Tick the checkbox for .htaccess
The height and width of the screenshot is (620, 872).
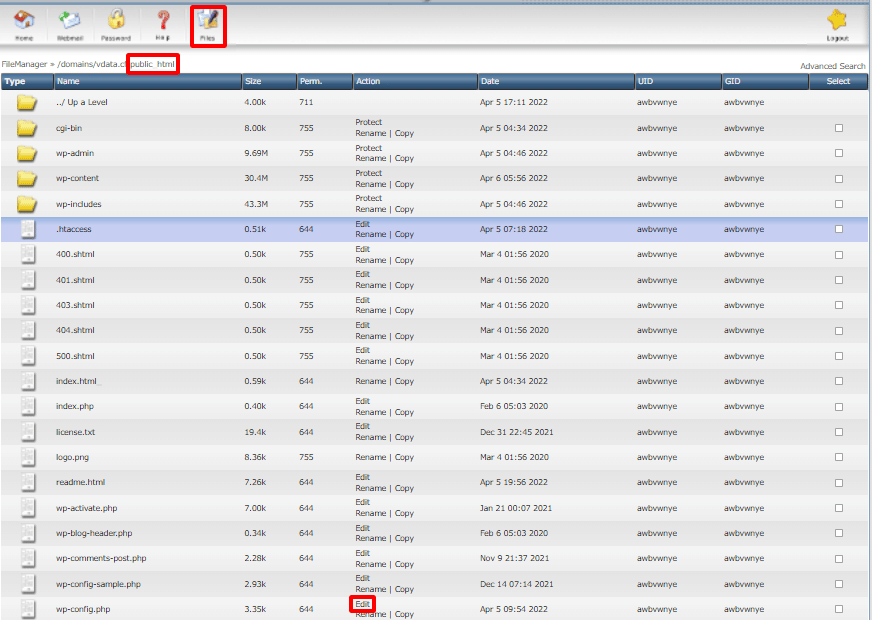tap(839, 229)
